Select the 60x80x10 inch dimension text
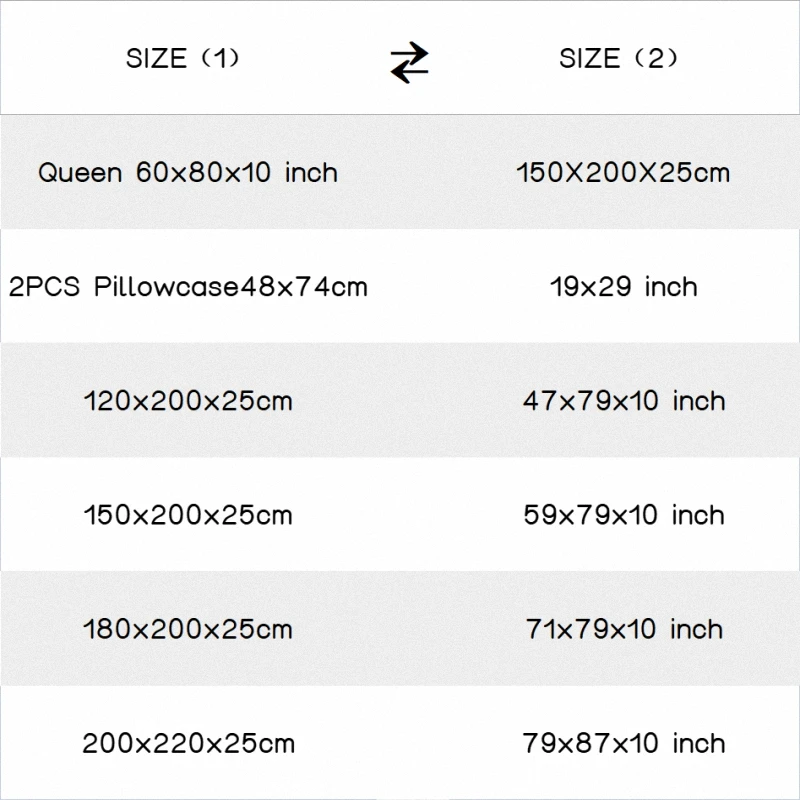Viewport: 800px width, 800px height. 235,173
